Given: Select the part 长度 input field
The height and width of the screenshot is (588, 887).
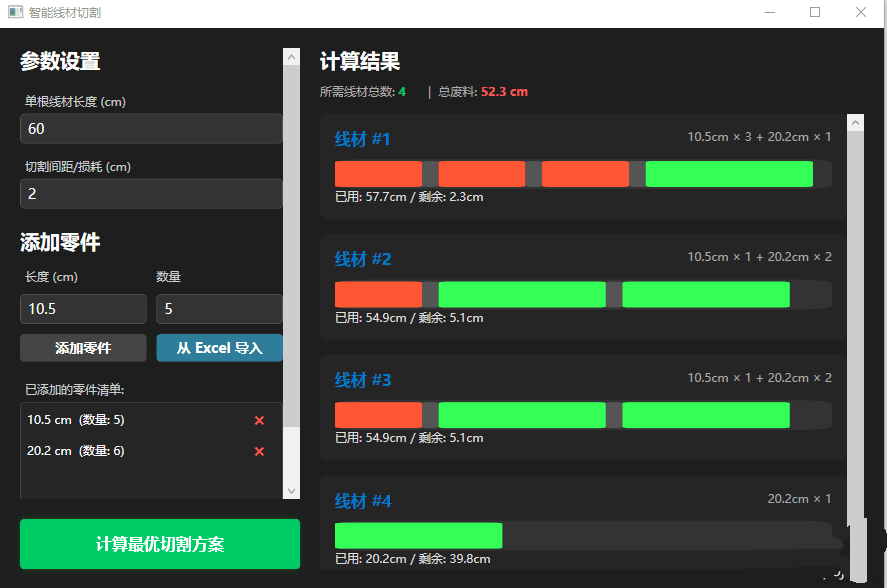Looking at the screenshot, I should coord(83,309).
